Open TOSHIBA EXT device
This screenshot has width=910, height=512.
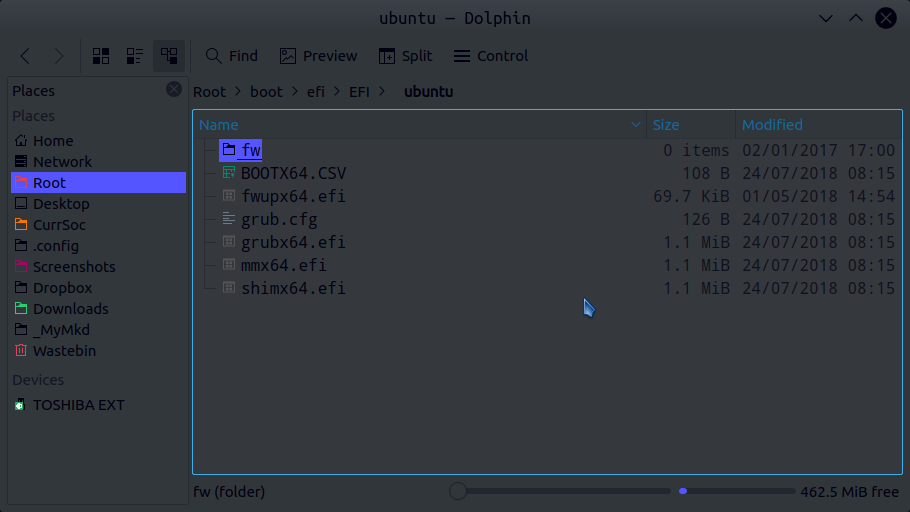pyautogui.click(x=98, y=405)
